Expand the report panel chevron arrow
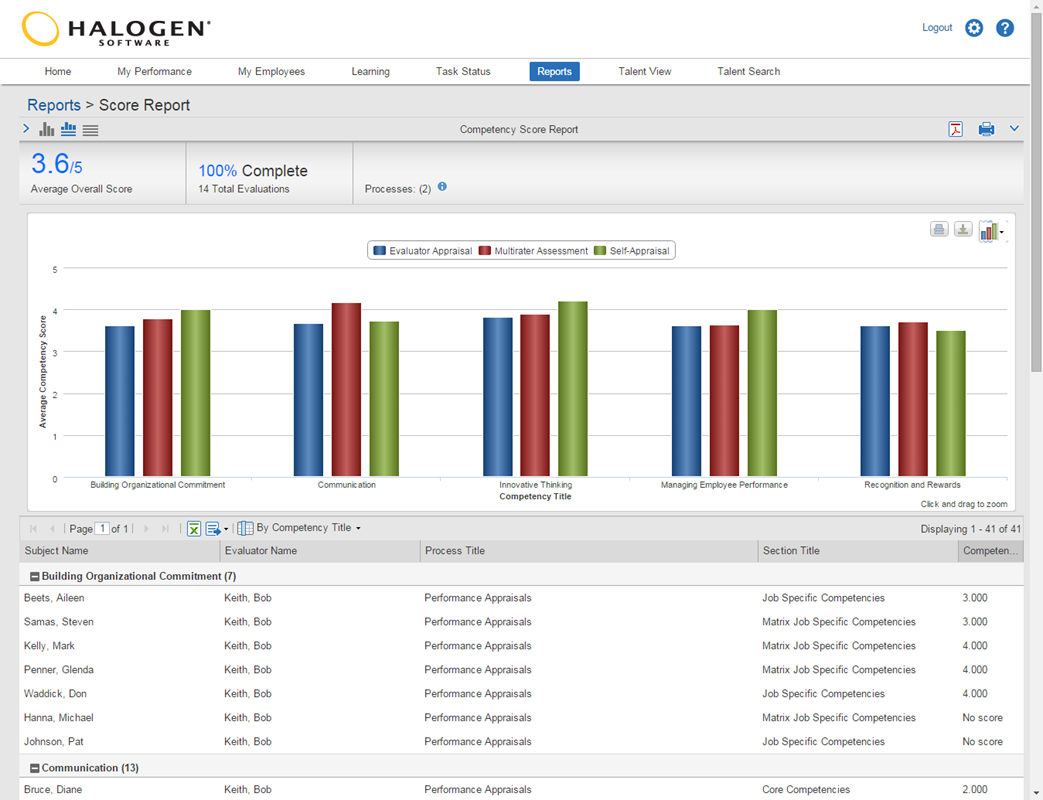 pyautogui.click(x=26, y=129)
